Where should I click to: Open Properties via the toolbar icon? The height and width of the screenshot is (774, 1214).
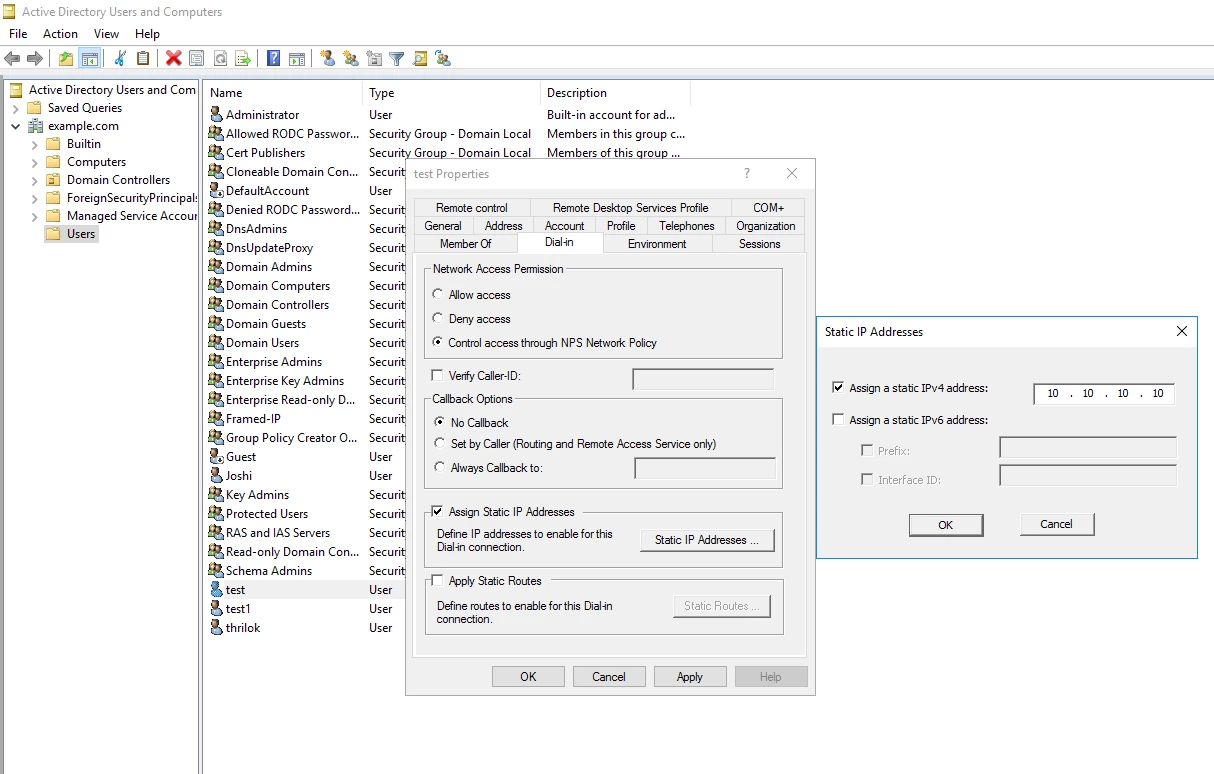click(197, 59)
